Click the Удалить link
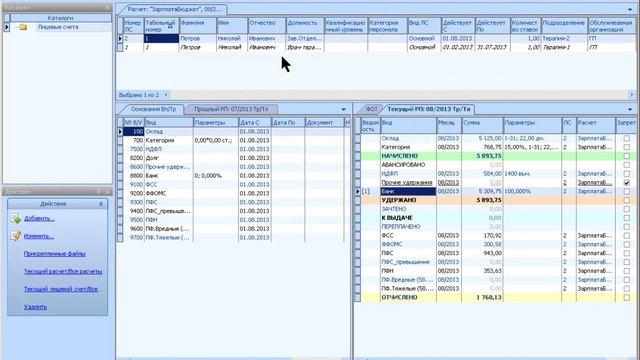The image size is (640, 360). [35, 307]
